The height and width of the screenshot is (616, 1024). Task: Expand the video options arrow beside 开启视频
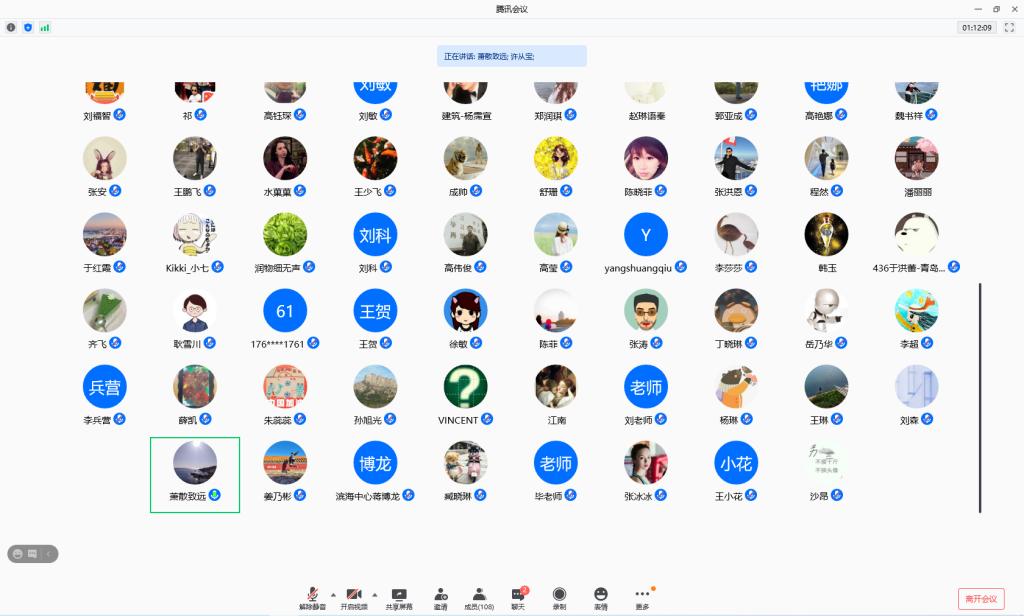tap(375, 593)
